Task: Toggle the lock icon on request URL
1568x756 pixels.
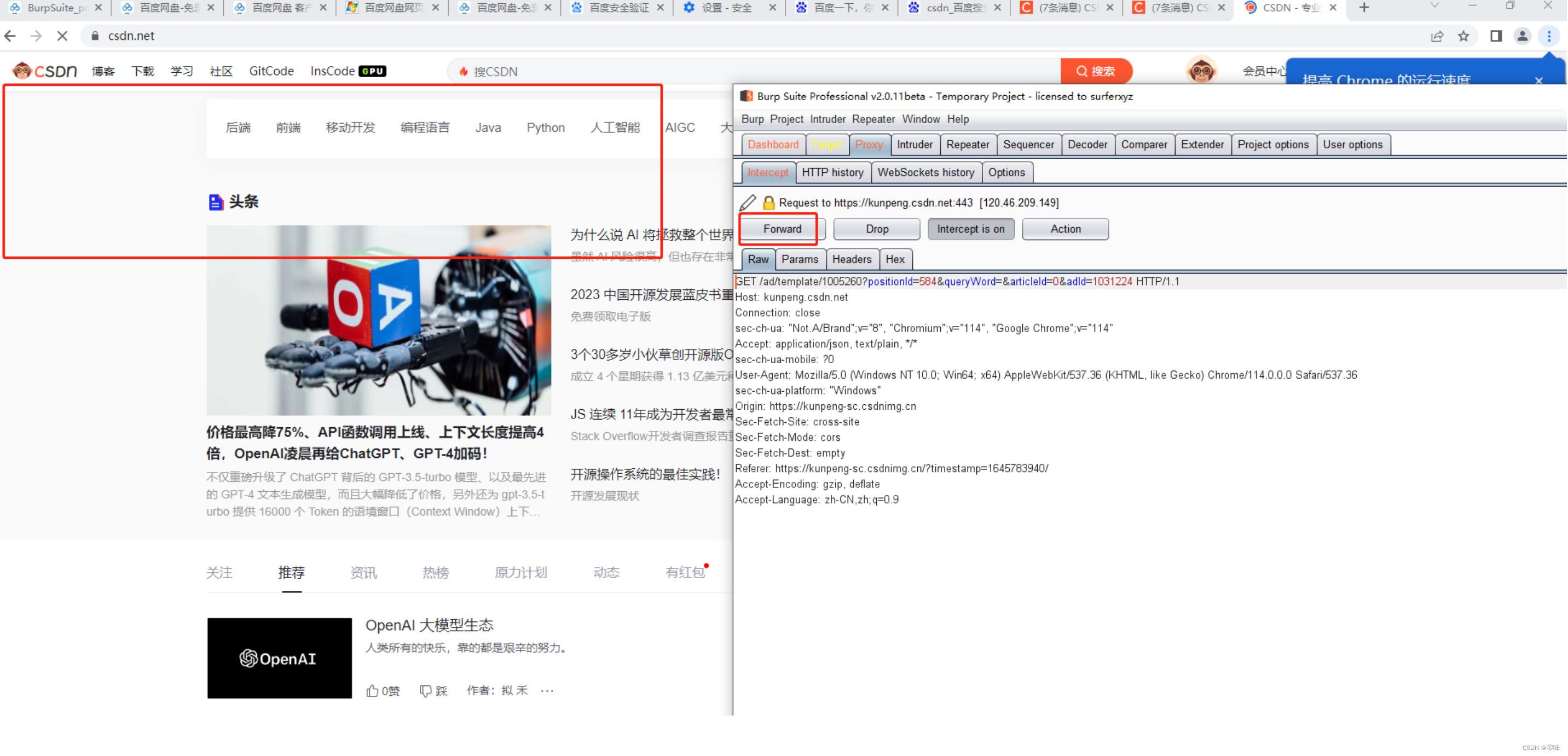Action: [769, 203]
